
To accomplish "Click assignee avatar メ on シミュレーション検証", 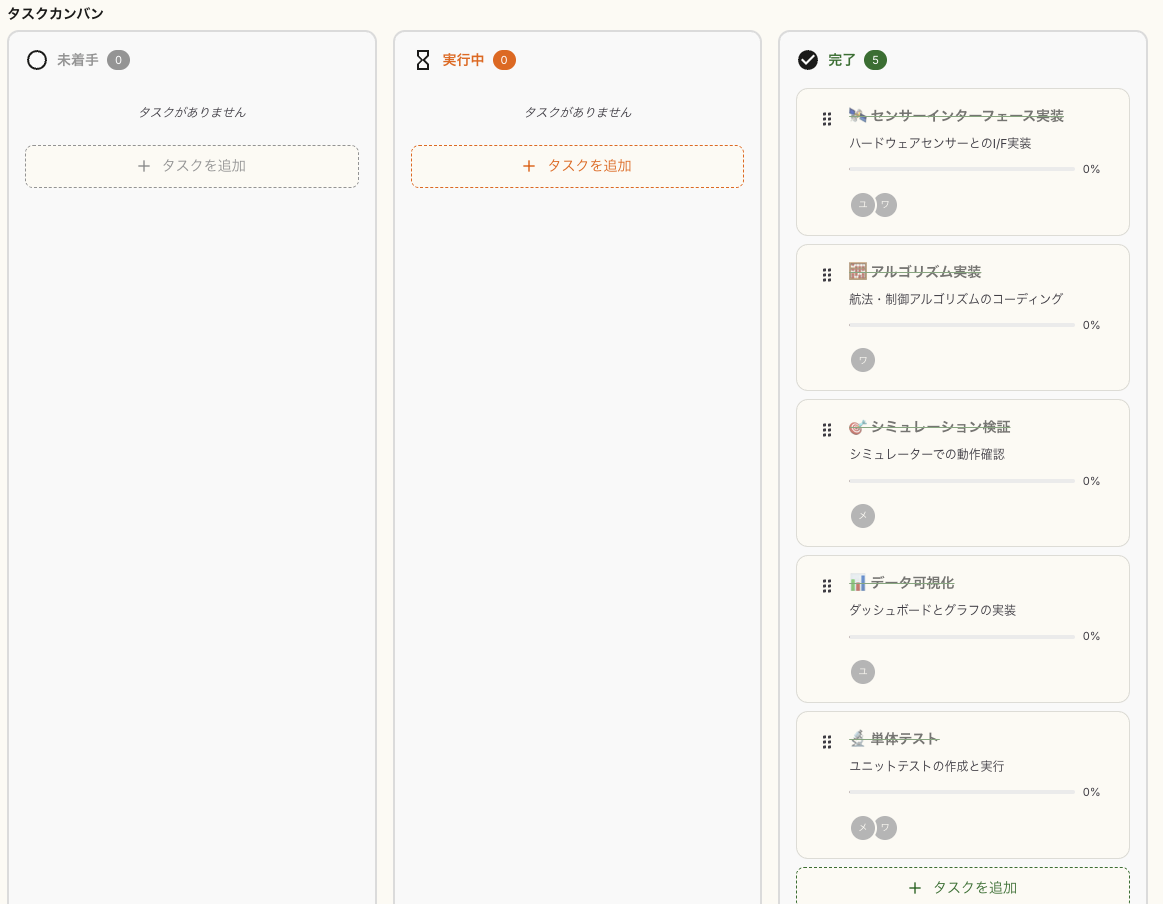I will click(863, 516).
